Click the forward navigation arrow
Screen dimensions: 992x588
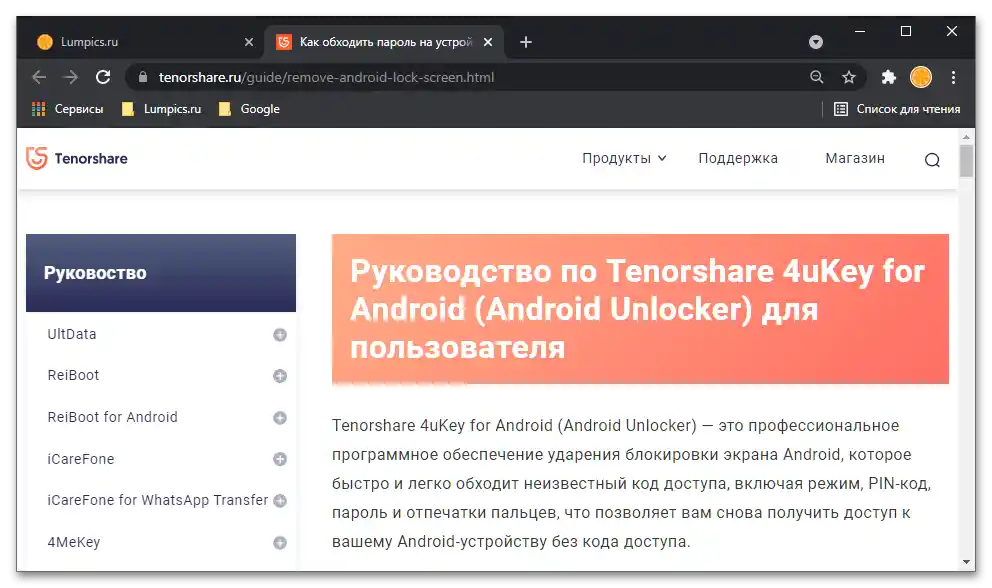point(71,77)
